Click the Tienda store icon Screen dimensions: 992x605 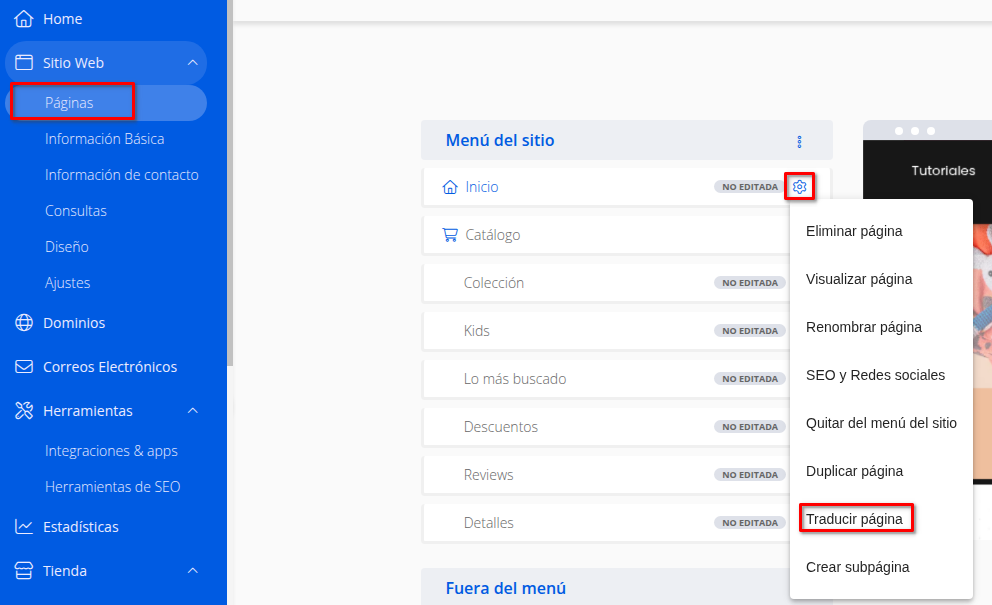[24, 571]
